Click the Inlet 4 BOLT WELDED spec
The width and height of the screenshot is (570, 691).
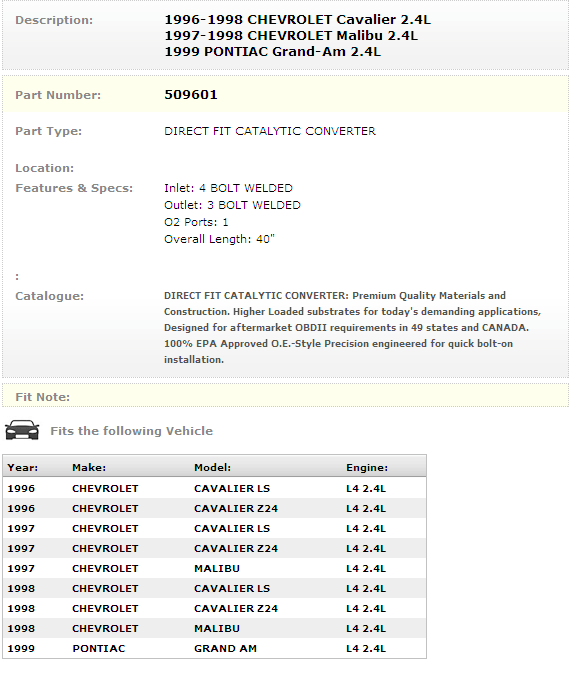[x=228, y=188]
